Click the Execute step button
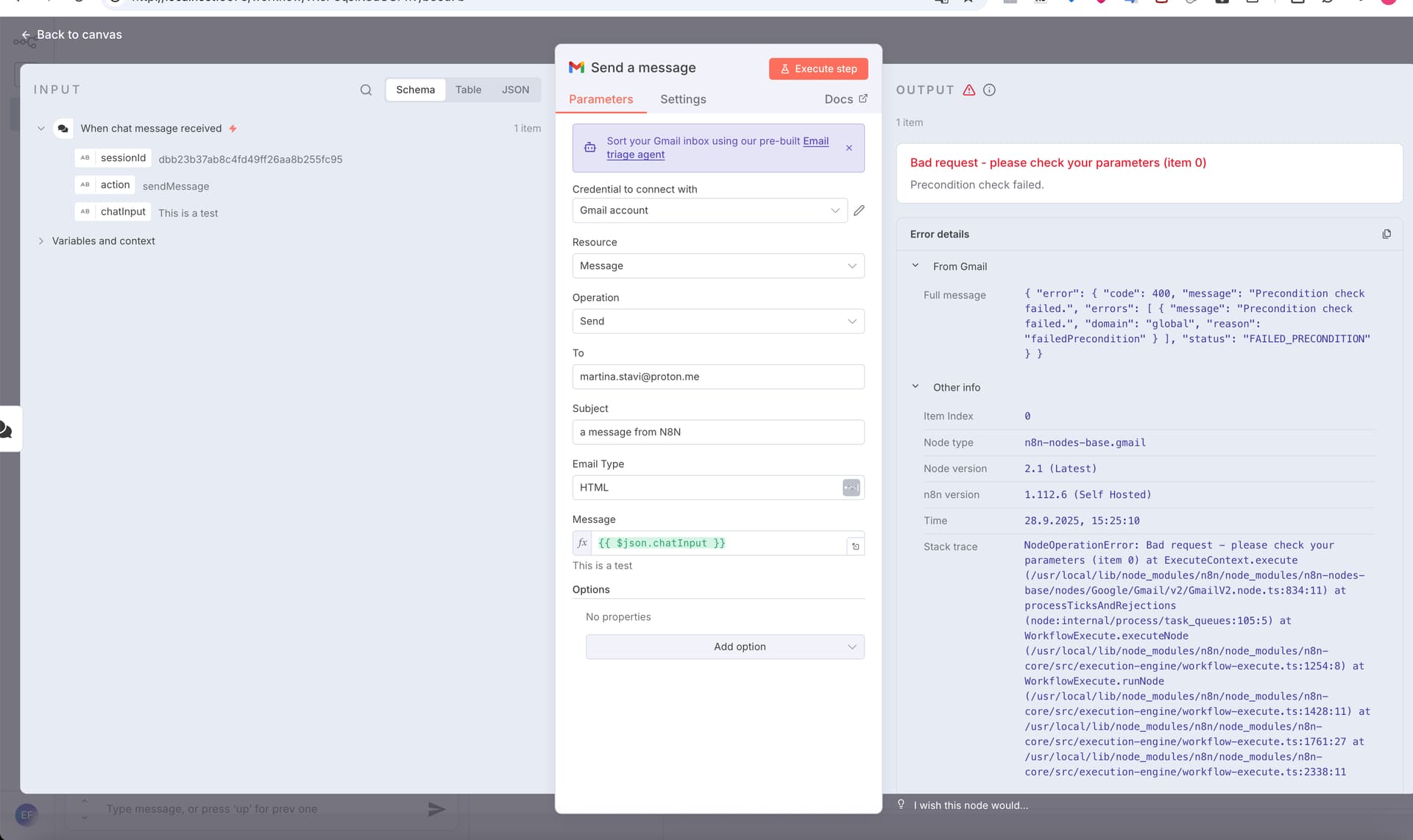Screen dimensions: 1413x840 (x=818, y=68)
